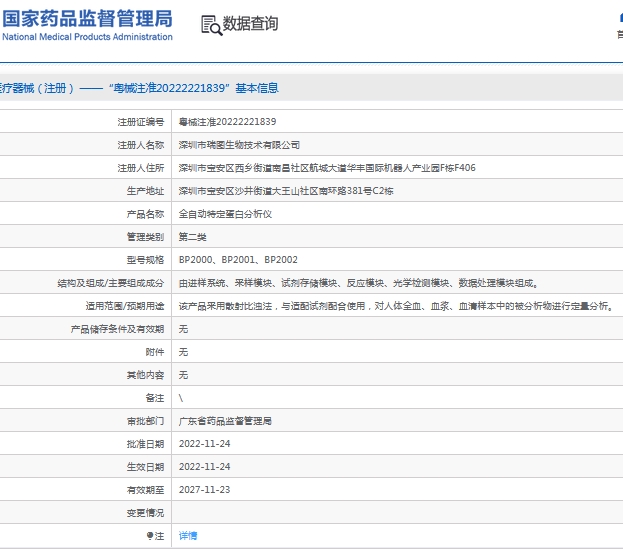Viewport: 623px width, 549px height.
Task: Click the 型号规格 label
Action: (x=145, y=260)
